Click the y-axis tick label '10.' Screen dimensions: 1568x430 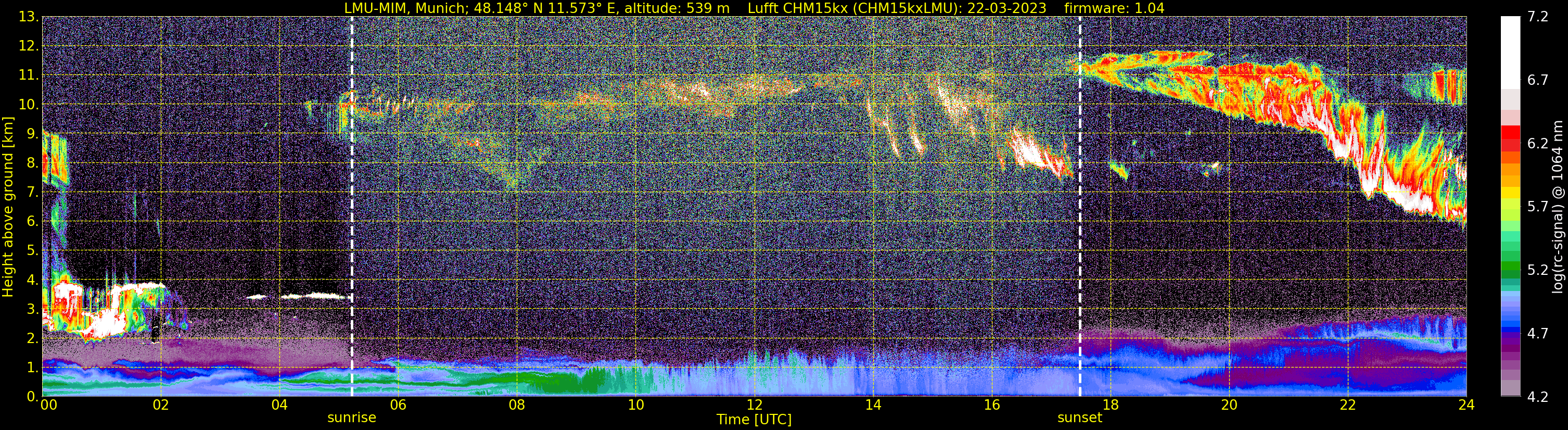click(x=29, y=104)
